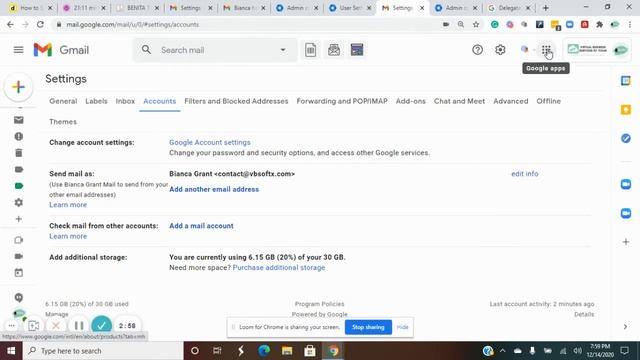The width and height of the screenshot is (640, 360).
Task: Open Google Calendar side panel icon
Action: coord(626,81)
